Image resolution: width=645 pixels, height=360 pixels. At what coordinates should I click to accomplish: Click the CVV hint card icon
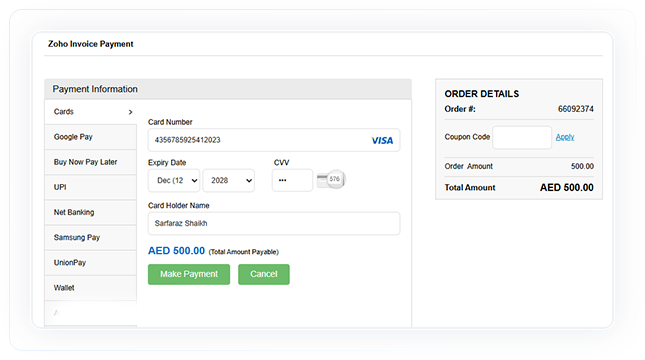click(331, 179)
